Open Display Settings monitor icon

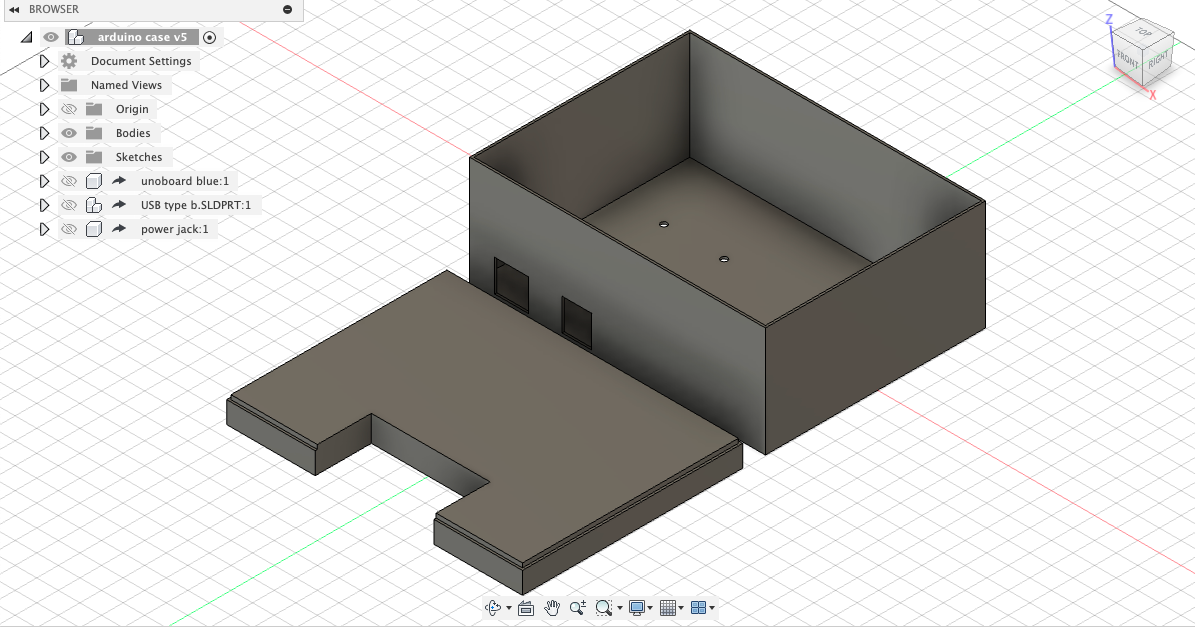point(637,608)
